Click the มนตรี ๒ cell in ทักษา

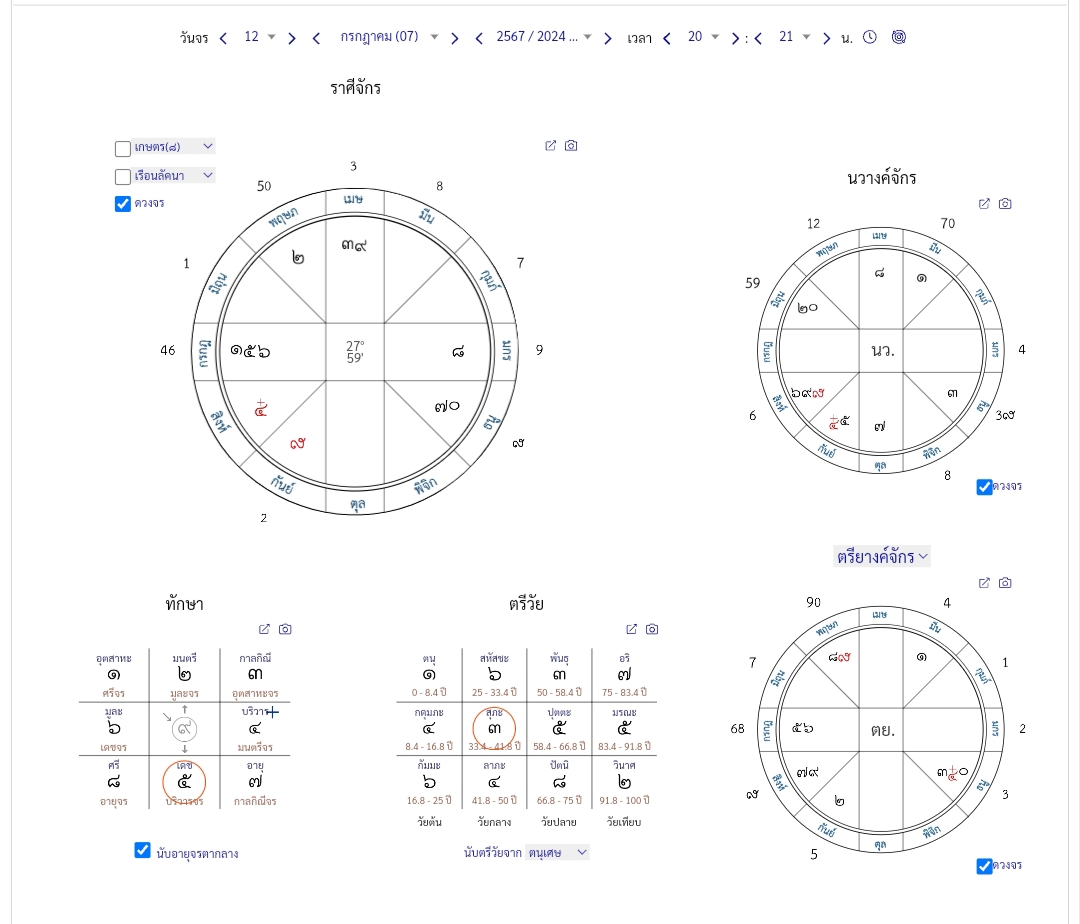click(x=184, y=675)
